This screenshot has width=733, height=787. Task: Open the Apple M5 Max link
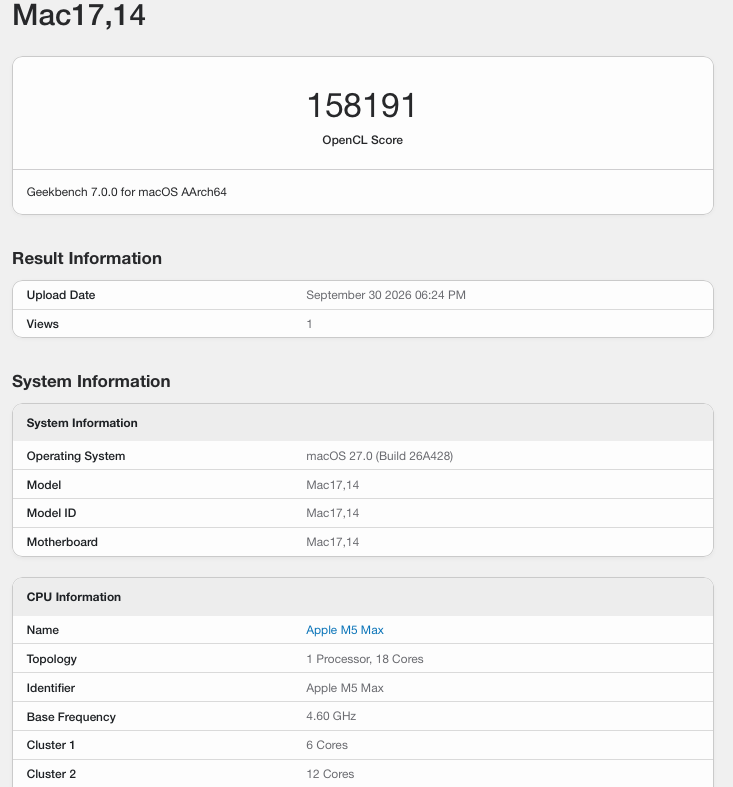[344, 630]
